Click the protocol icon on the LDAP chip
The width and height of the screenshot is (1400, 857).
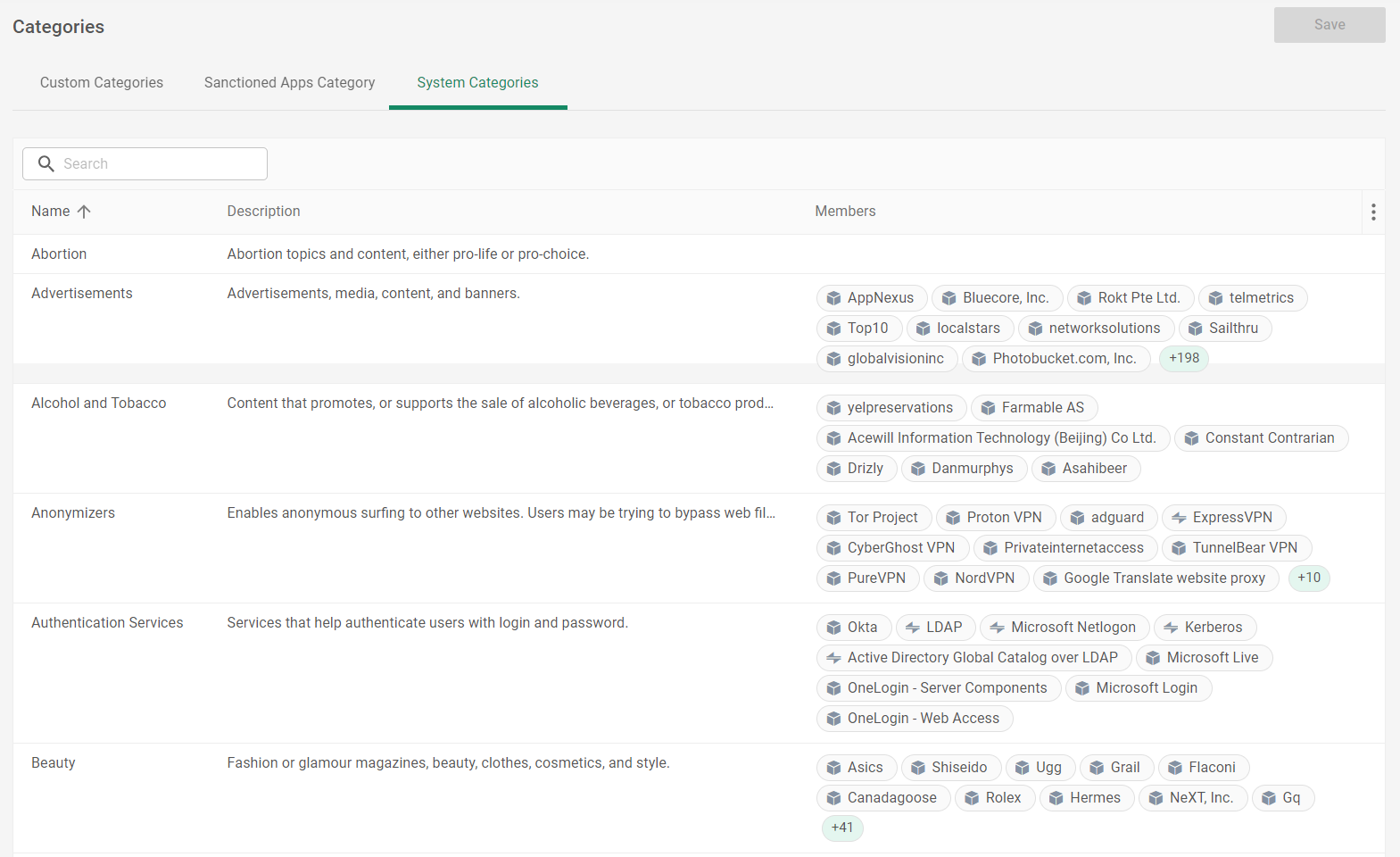[912, 628]
